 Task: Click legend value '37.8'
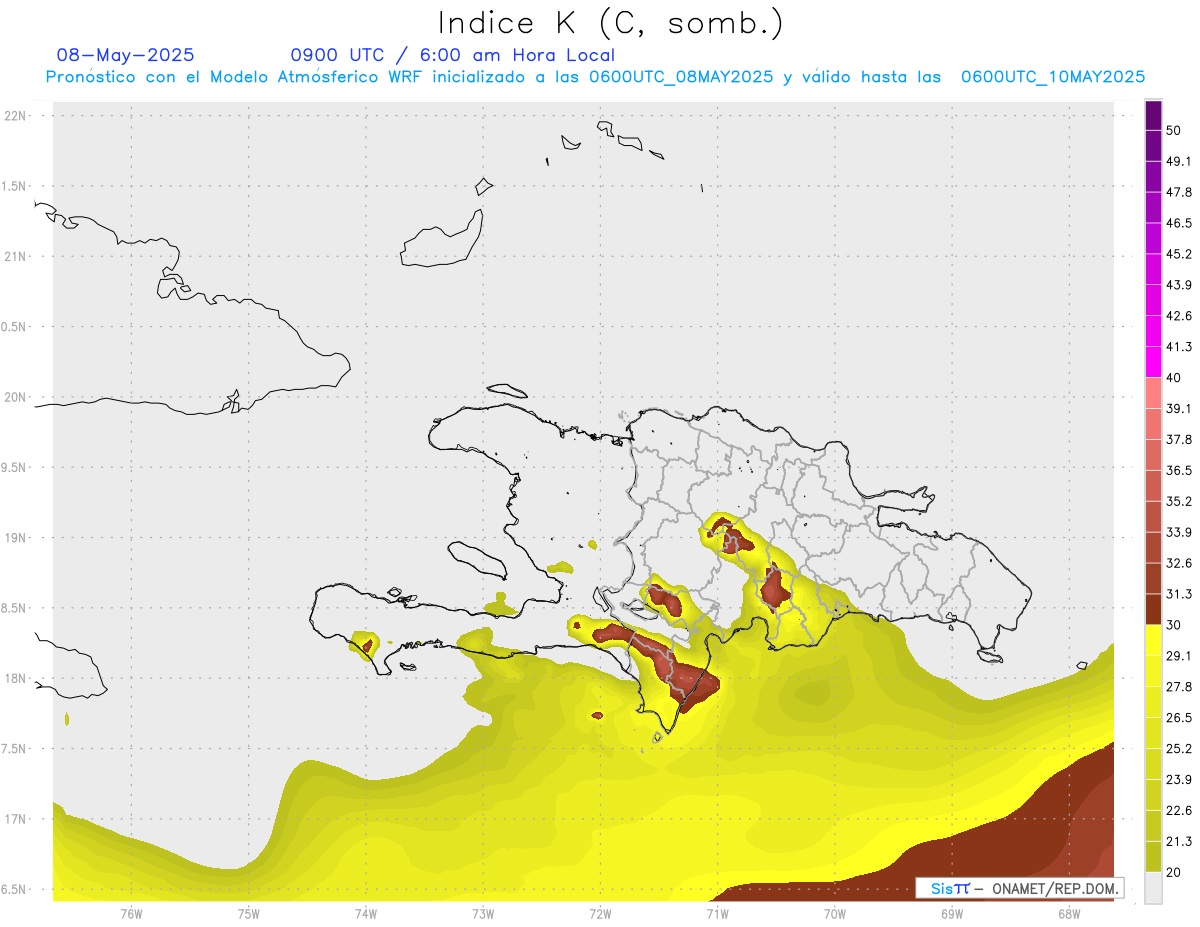(x=1179, y=440)
